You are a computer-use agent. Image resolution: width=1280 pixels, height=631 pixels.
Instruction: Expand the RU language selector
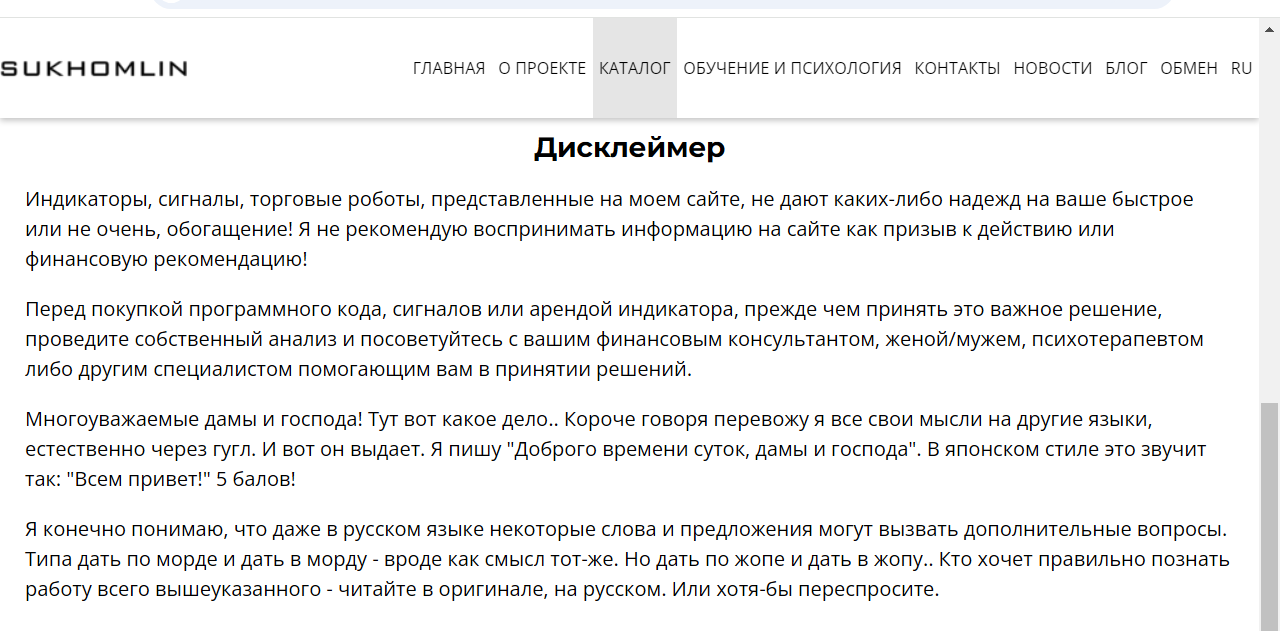(x=1241, y=68)
